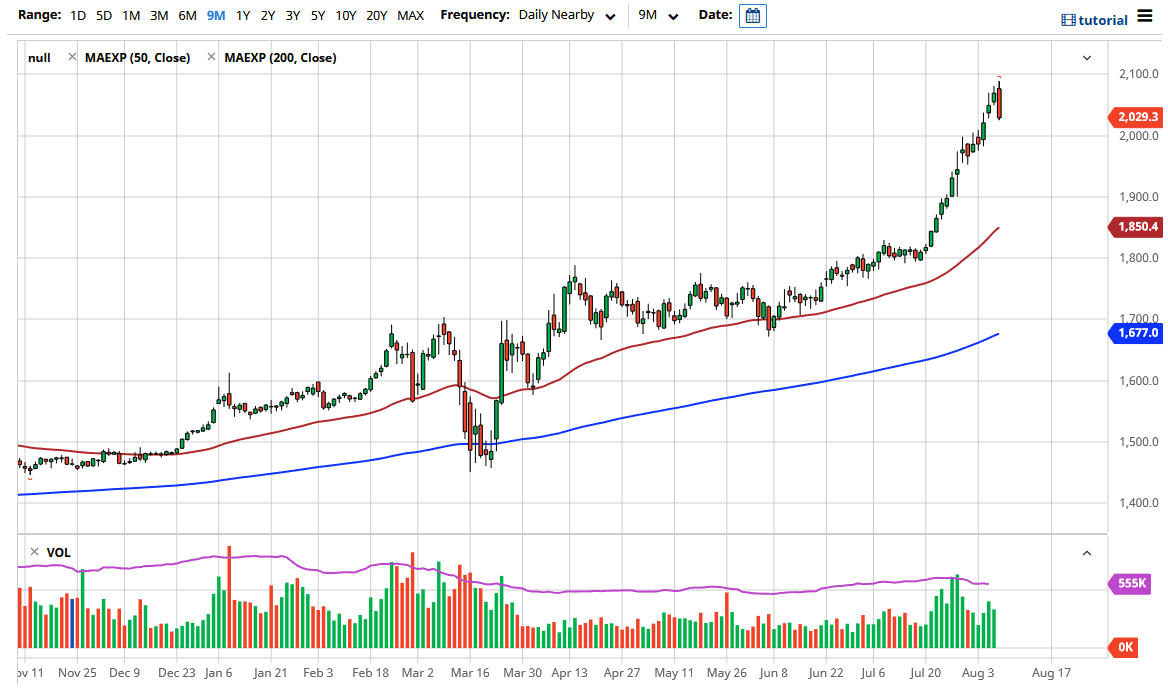This screenshot has height=692, width=1168.
Task: Click the null series label
Action: point(39,57)
